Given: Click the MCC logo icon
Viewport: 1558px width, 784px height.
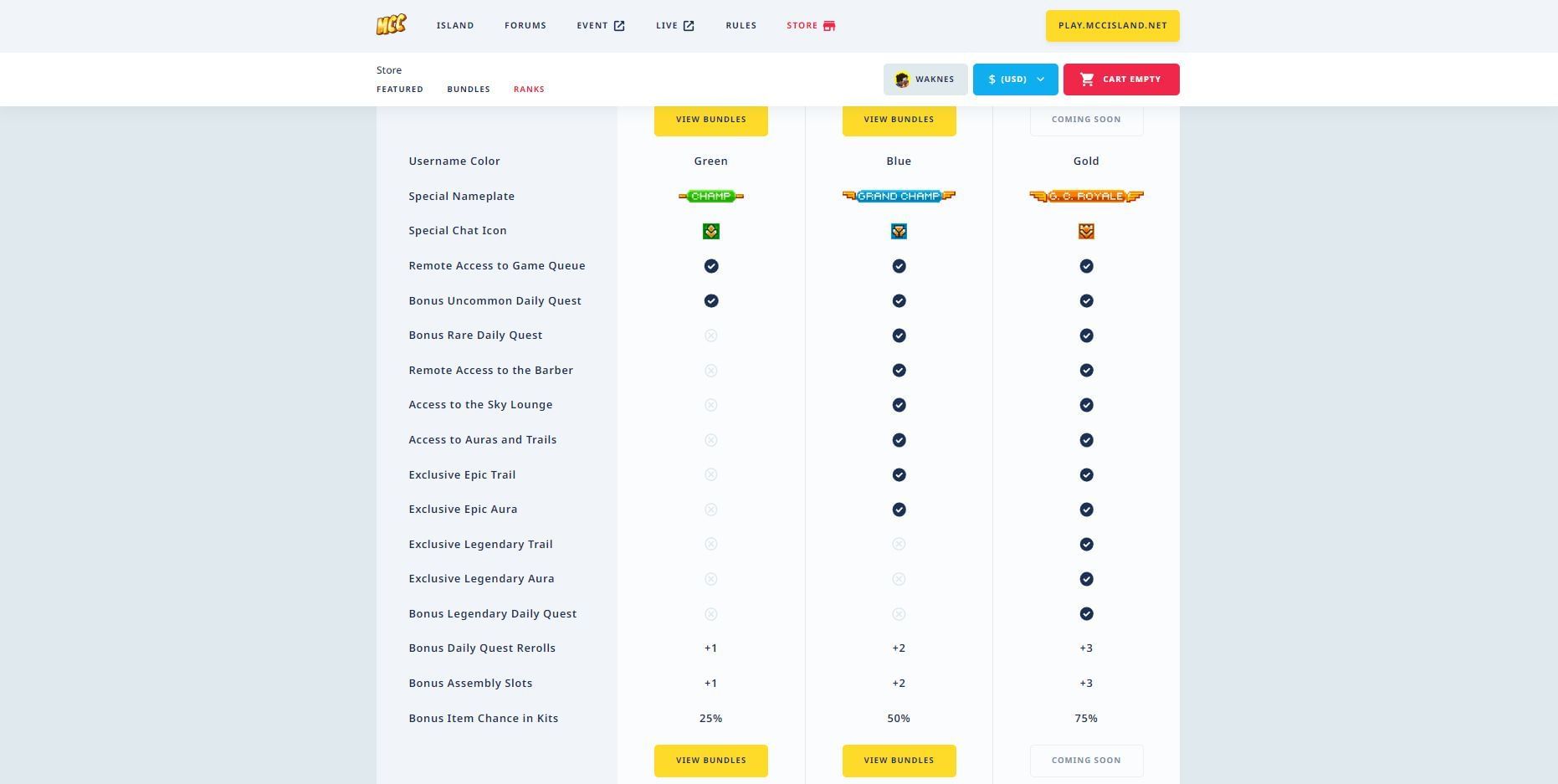Looking at the screenshot, I should 391,25.
